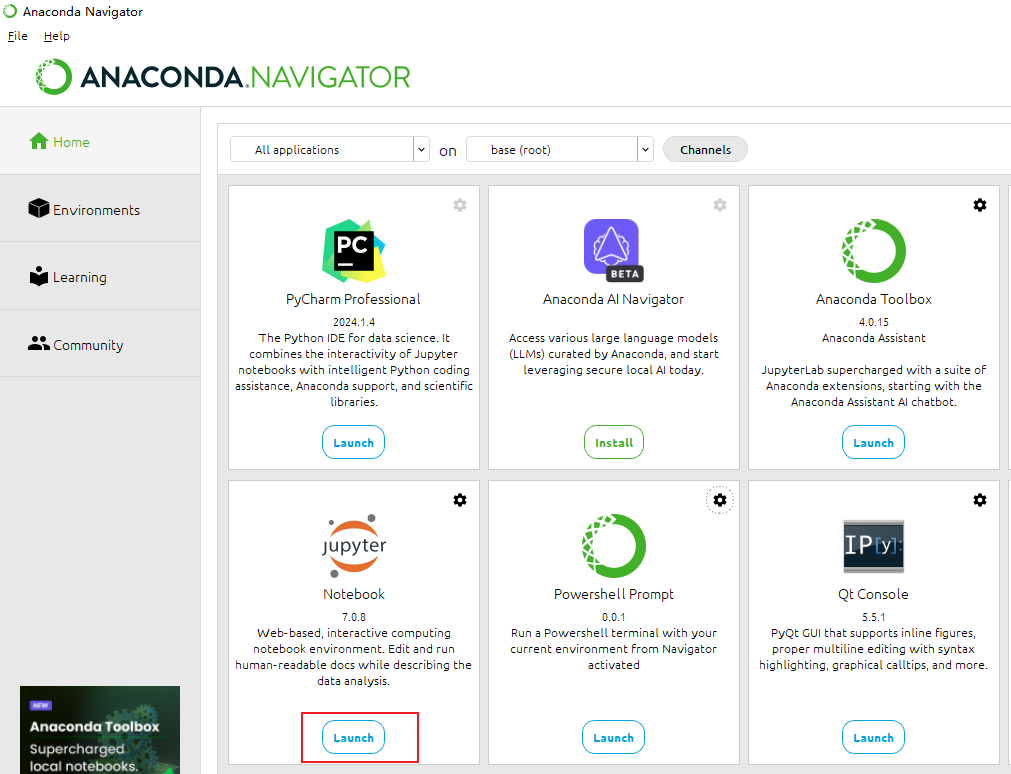Viewport: 1011px width, 774px height.
Task: Click the Home house icon in sidebar
Action: pos(39,141)
